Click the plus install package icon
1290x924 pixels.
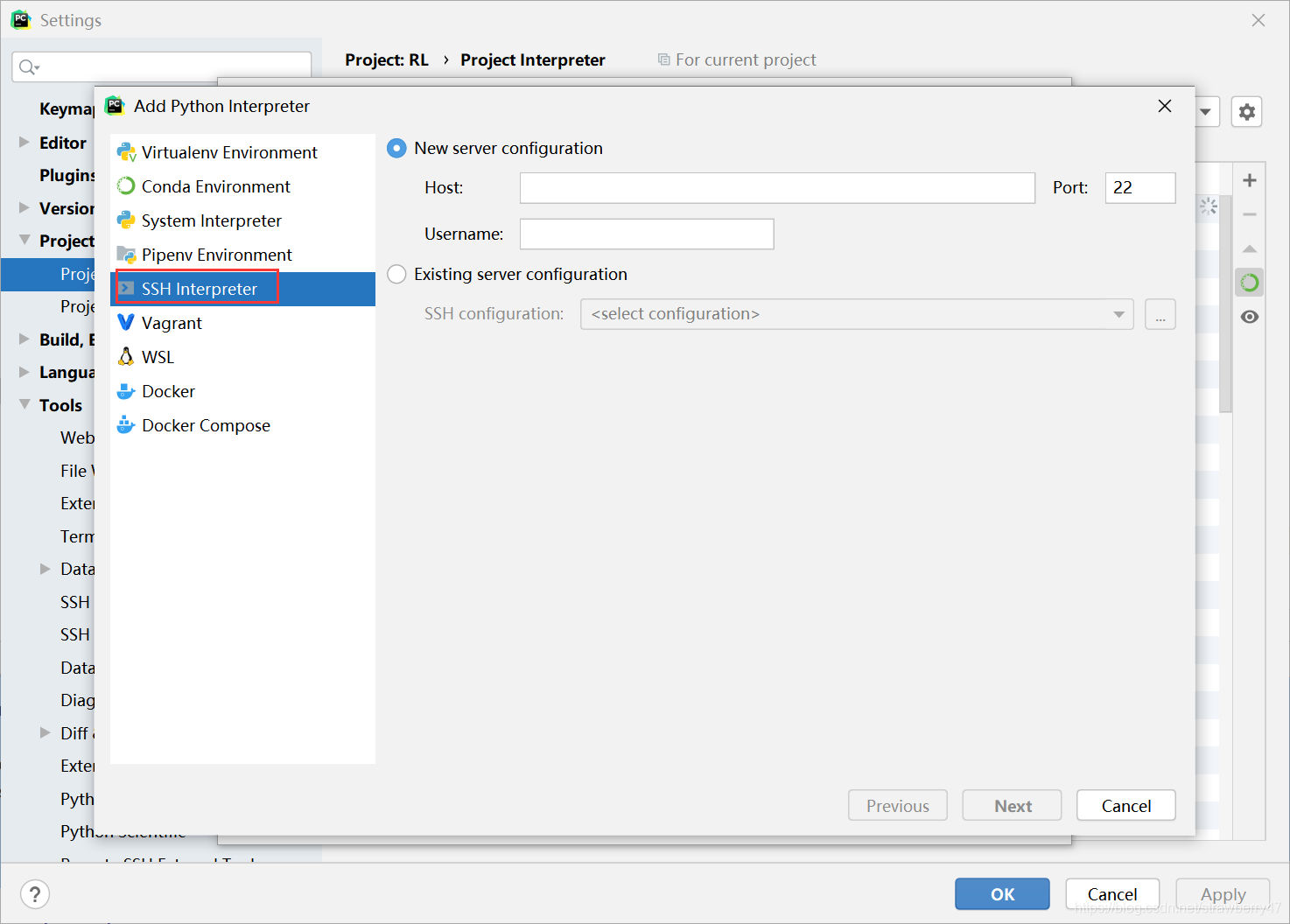1250,180
